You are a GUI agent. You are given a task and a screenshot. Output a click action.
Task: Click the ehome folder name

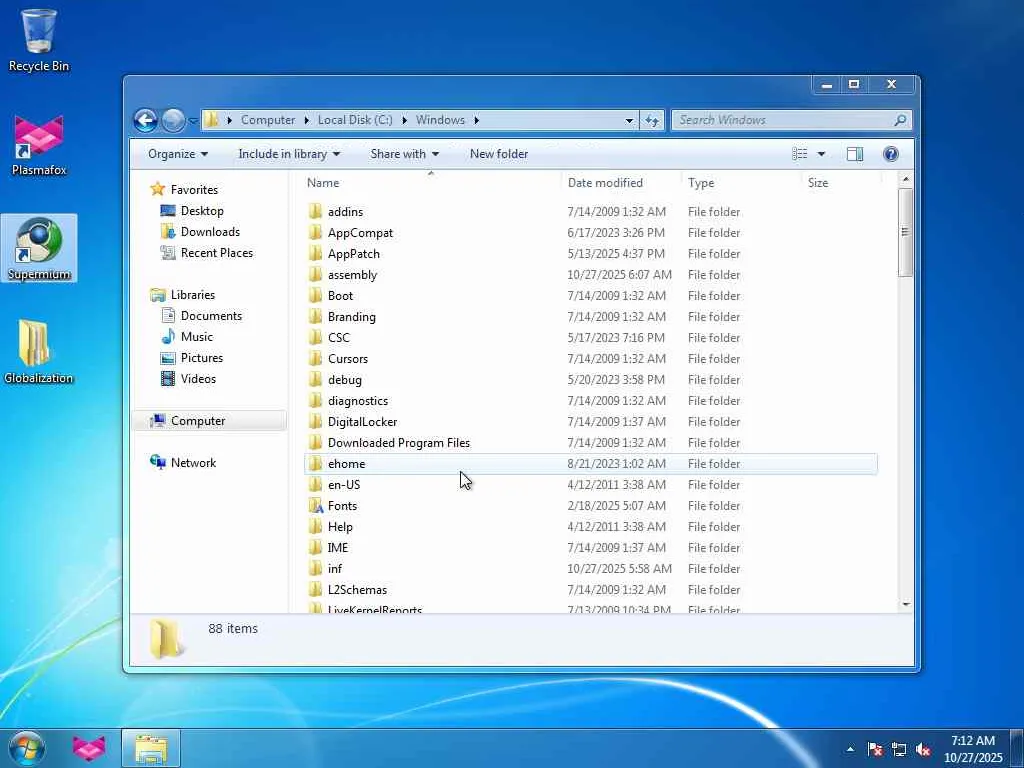click(x=347, y=464)
